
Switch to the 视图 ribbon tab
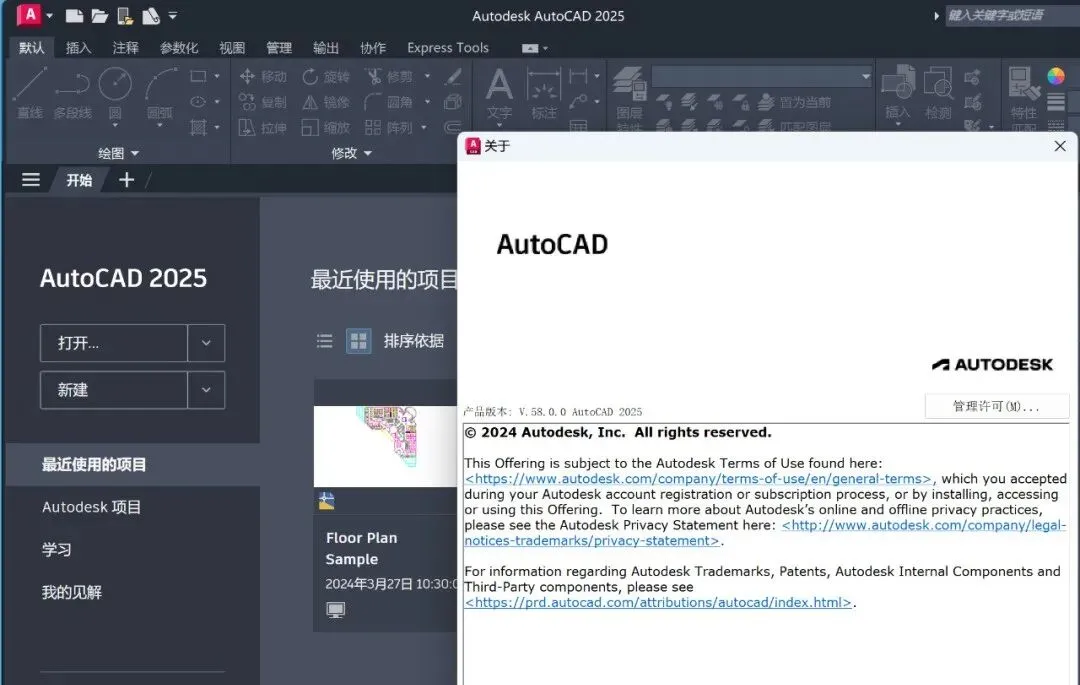click(232, 48)
